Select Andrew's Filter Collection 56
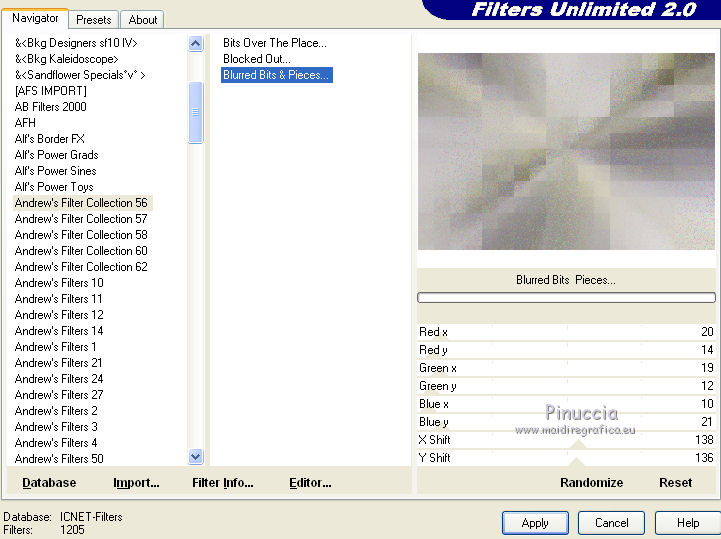The width and height of the screenshot is (721, 539). click(x=81, y=203)
